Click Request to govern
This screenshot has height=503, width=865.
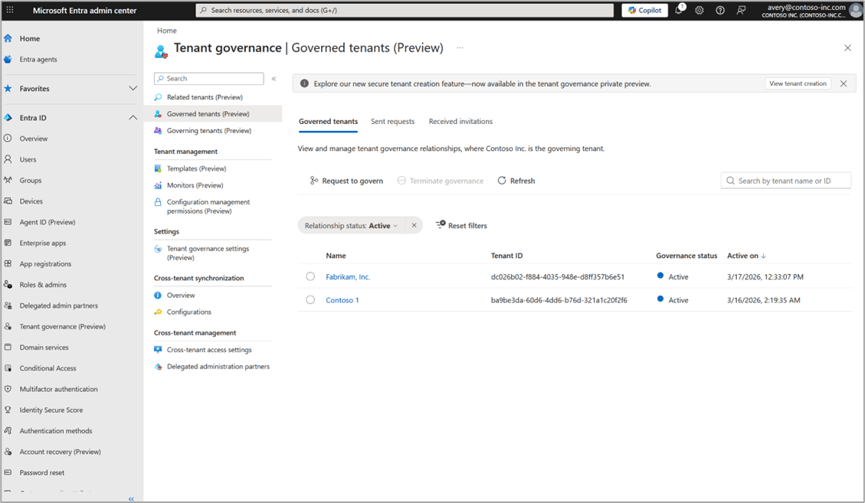tap(346, 181)
